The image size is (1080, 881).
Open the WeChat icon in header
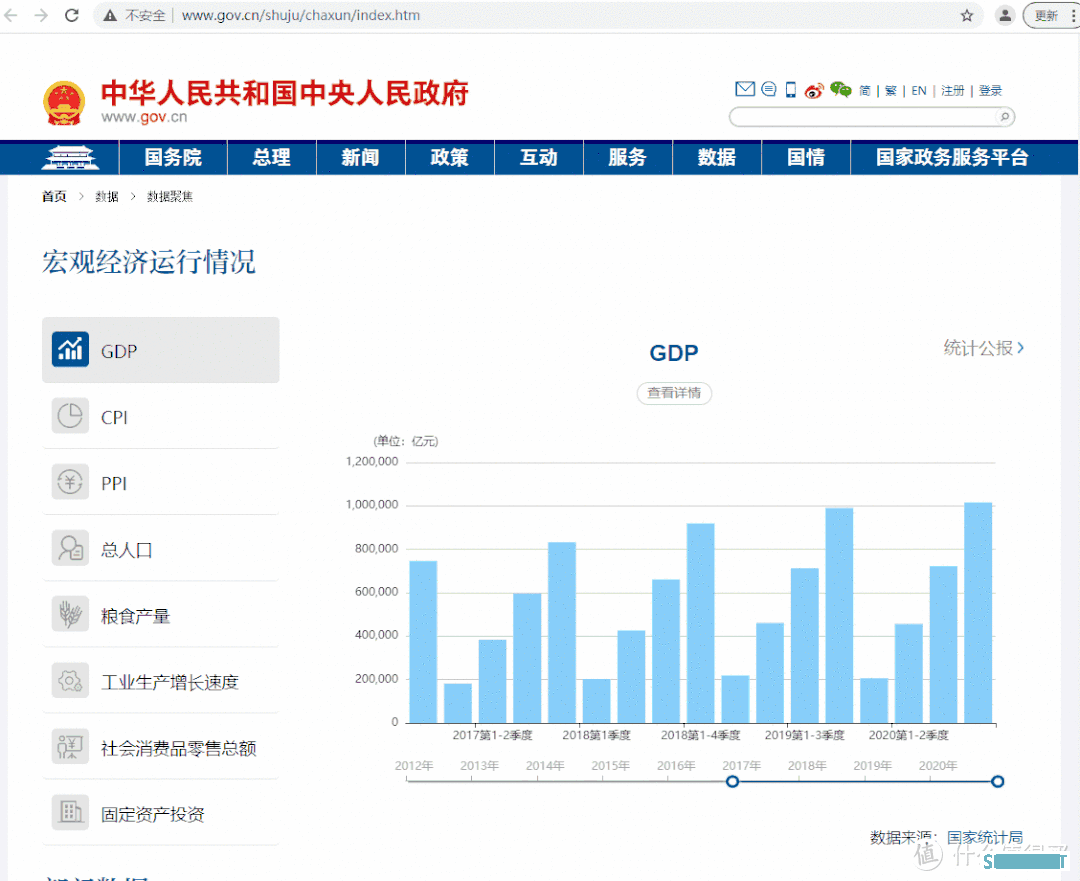pyautogui.click(x=841, y=90)
